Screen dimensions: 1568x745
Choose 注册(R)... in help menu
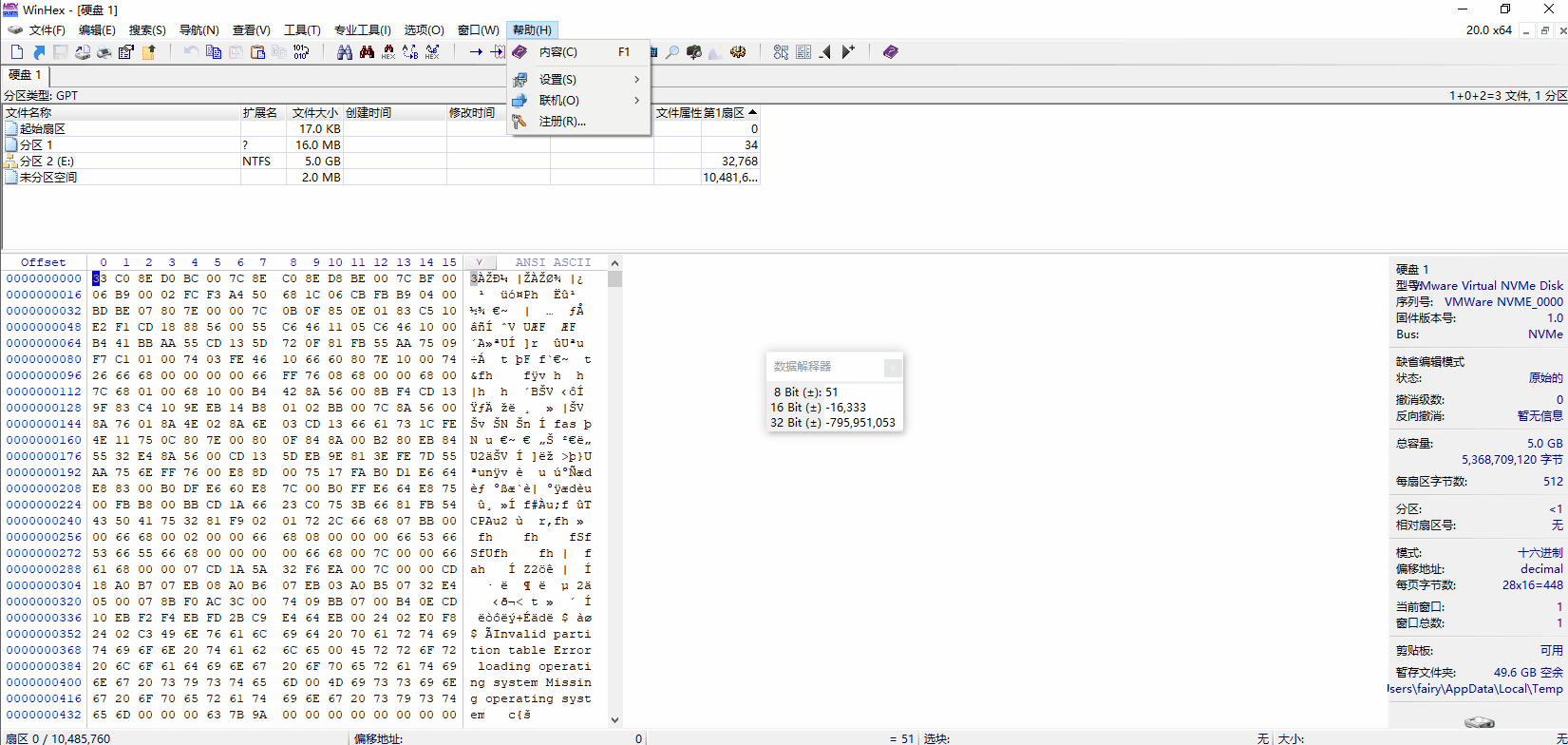click(x=578, y=122)
